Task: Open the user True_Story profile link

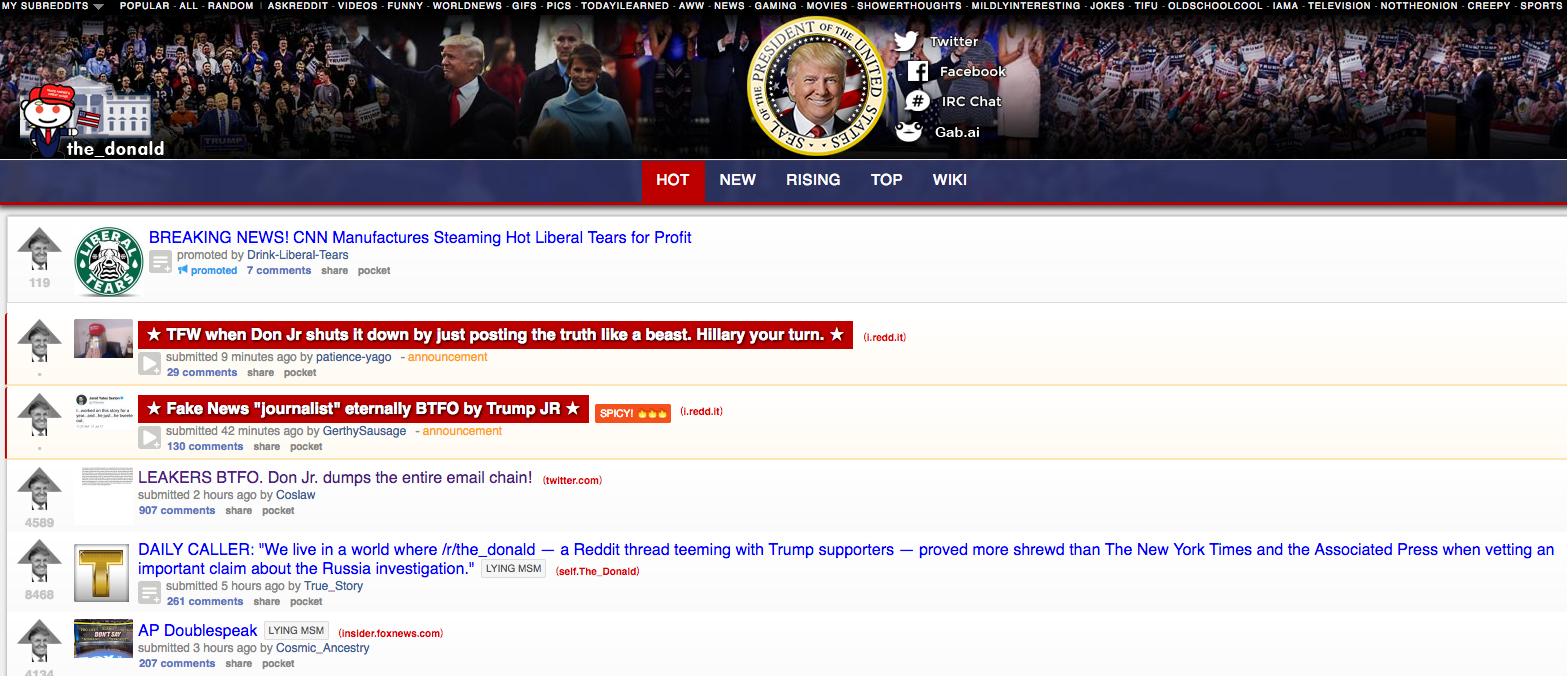Action: (x=333, y=586)
